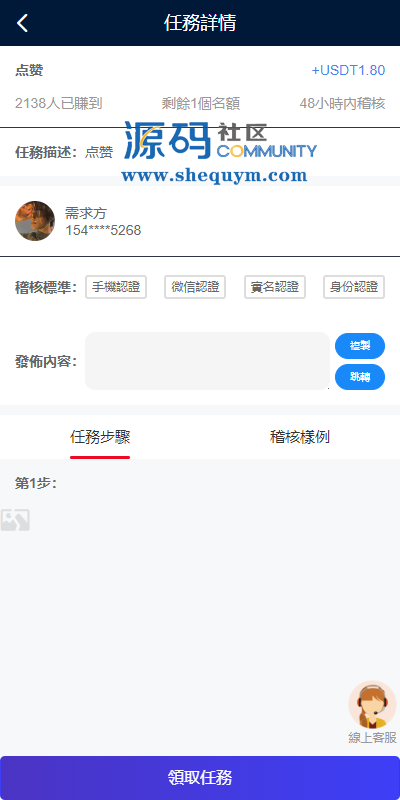Tap the 任務詳情 page title

(x=200, y=23)
